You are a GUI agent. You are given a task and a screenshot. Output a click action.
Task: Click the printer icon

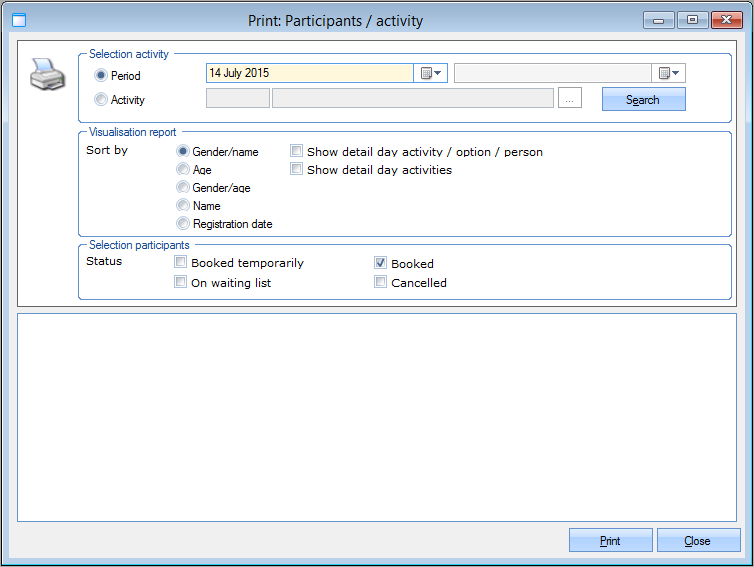click(x=48, y=75)
